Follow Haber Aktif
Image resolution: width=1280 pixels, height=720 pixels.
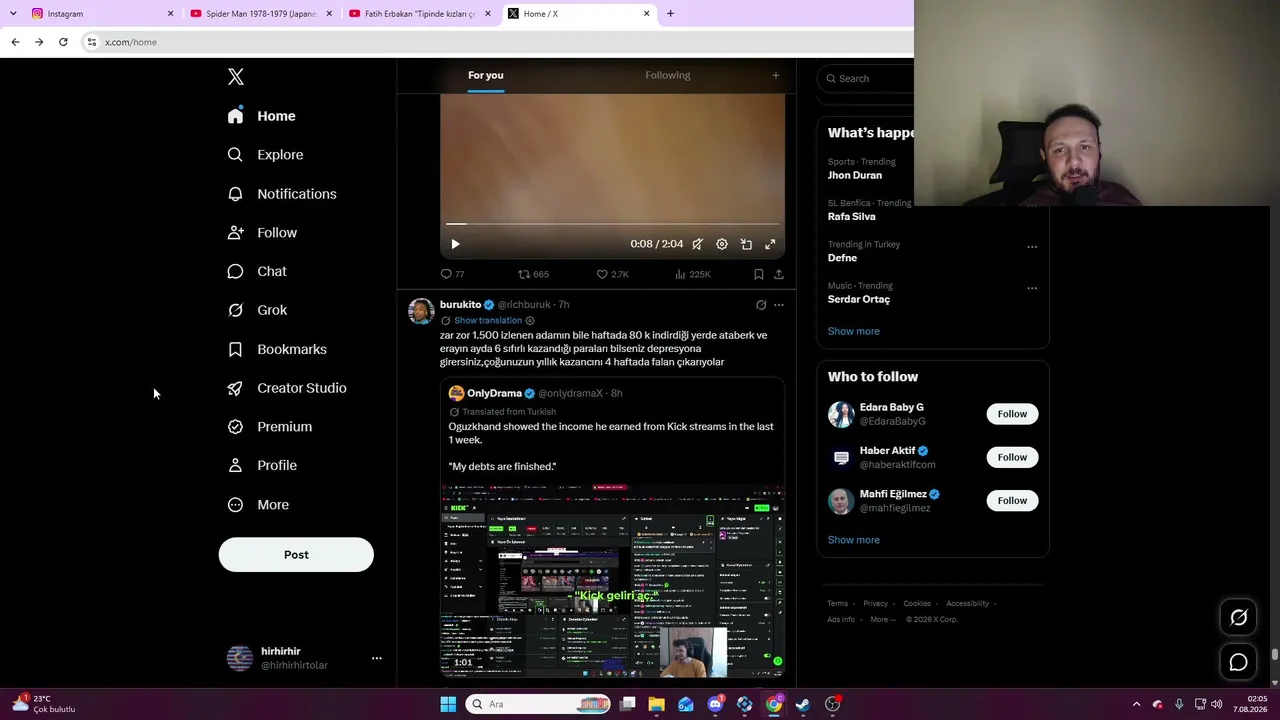(x=1012, y=457)
